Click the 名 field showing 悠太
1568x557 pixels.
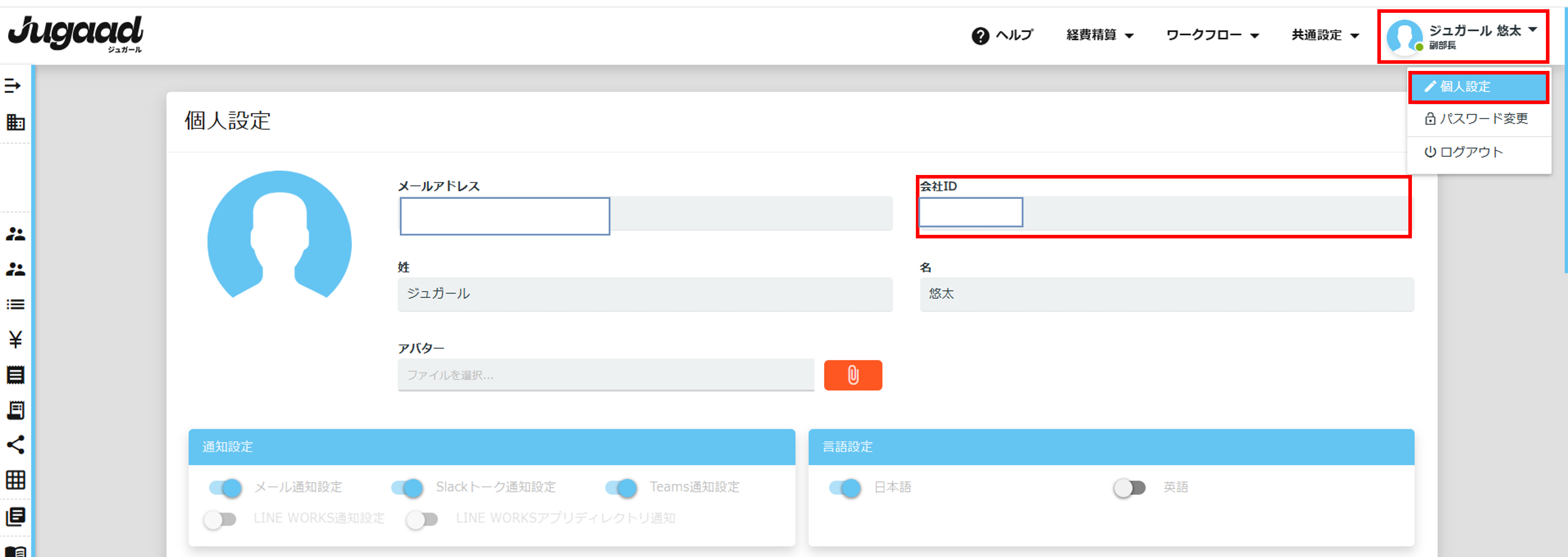[x=1167, y=294]
